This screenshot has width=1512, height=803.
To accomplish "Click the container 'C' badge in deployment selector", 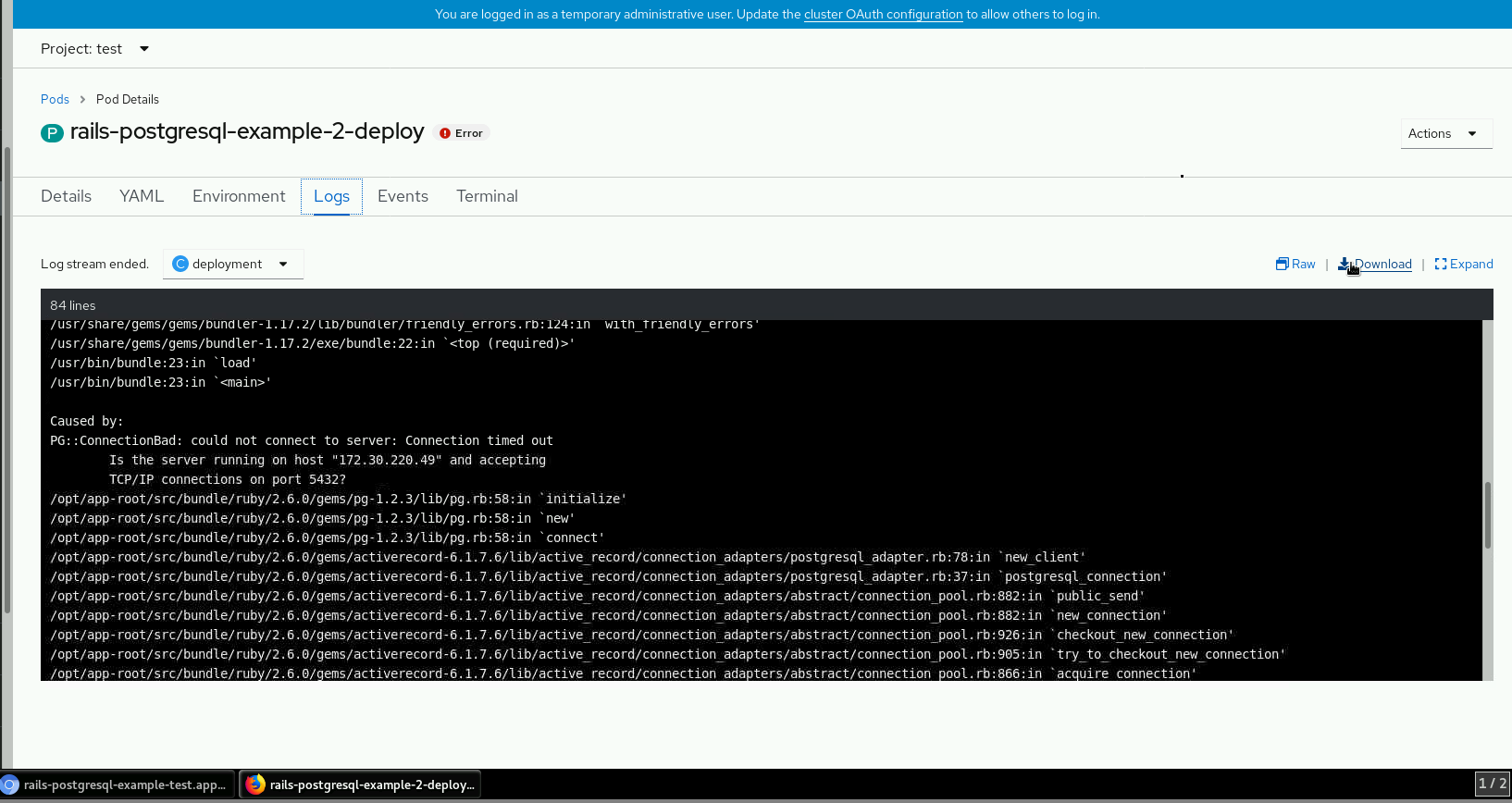I will click(180, 264).
